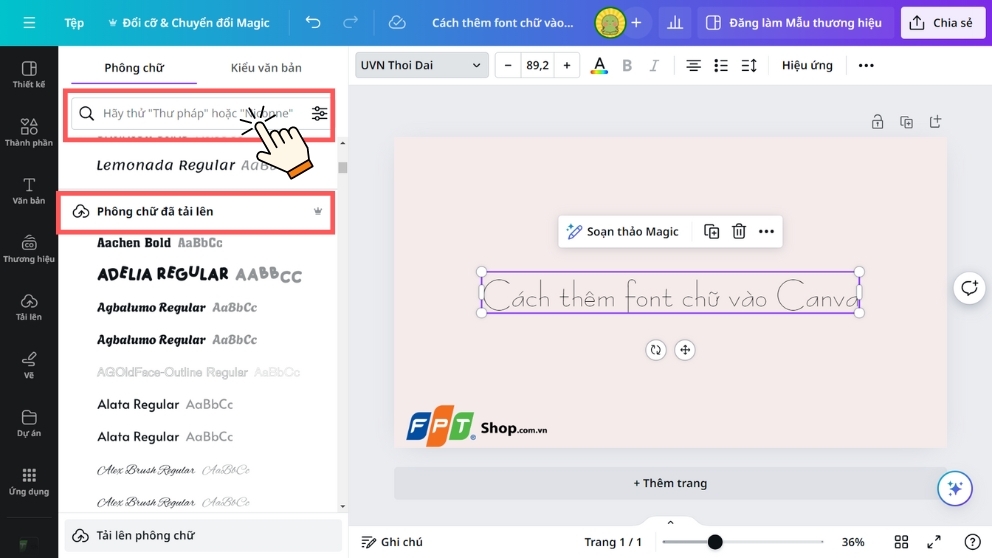Open the text color picker
Image resolution: width=992 pixels, height=558 pixels.
coord(599,65)
